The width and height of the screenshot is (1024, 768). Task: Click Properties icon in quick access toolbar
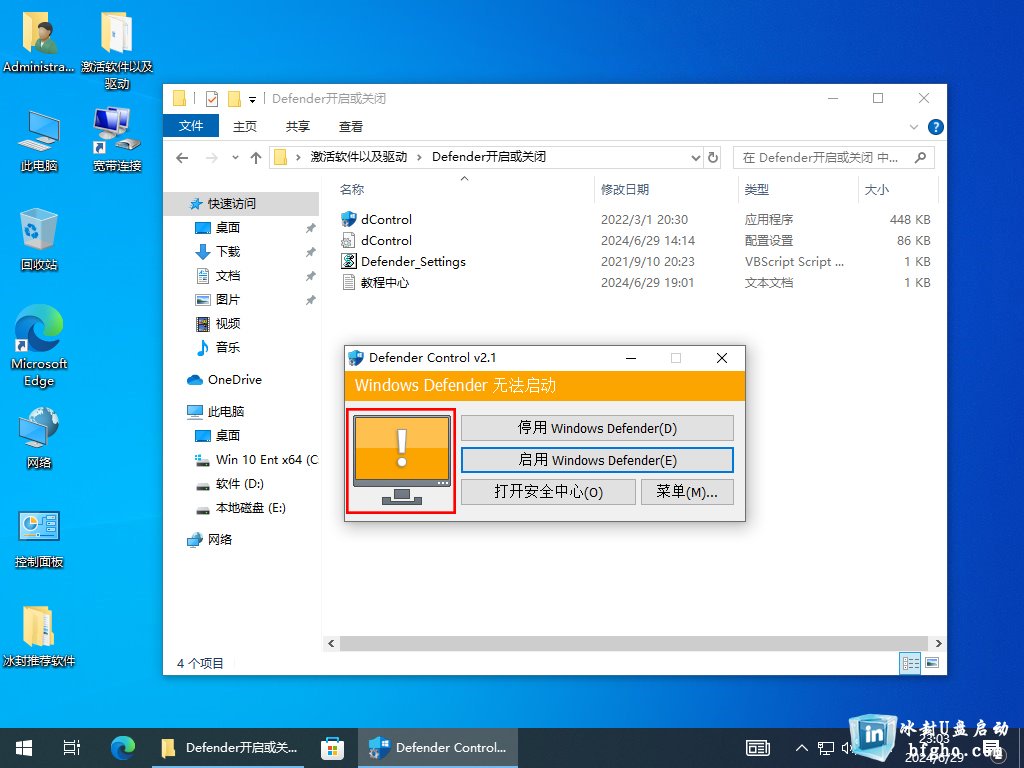coord(212,99)
